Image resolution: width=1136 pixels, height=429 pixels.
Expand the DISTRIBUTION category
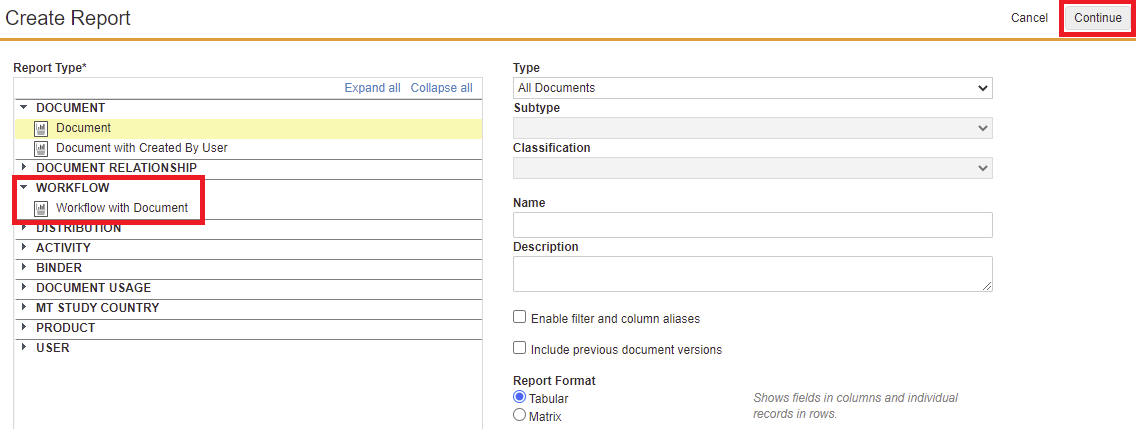[x=23, y=228]
